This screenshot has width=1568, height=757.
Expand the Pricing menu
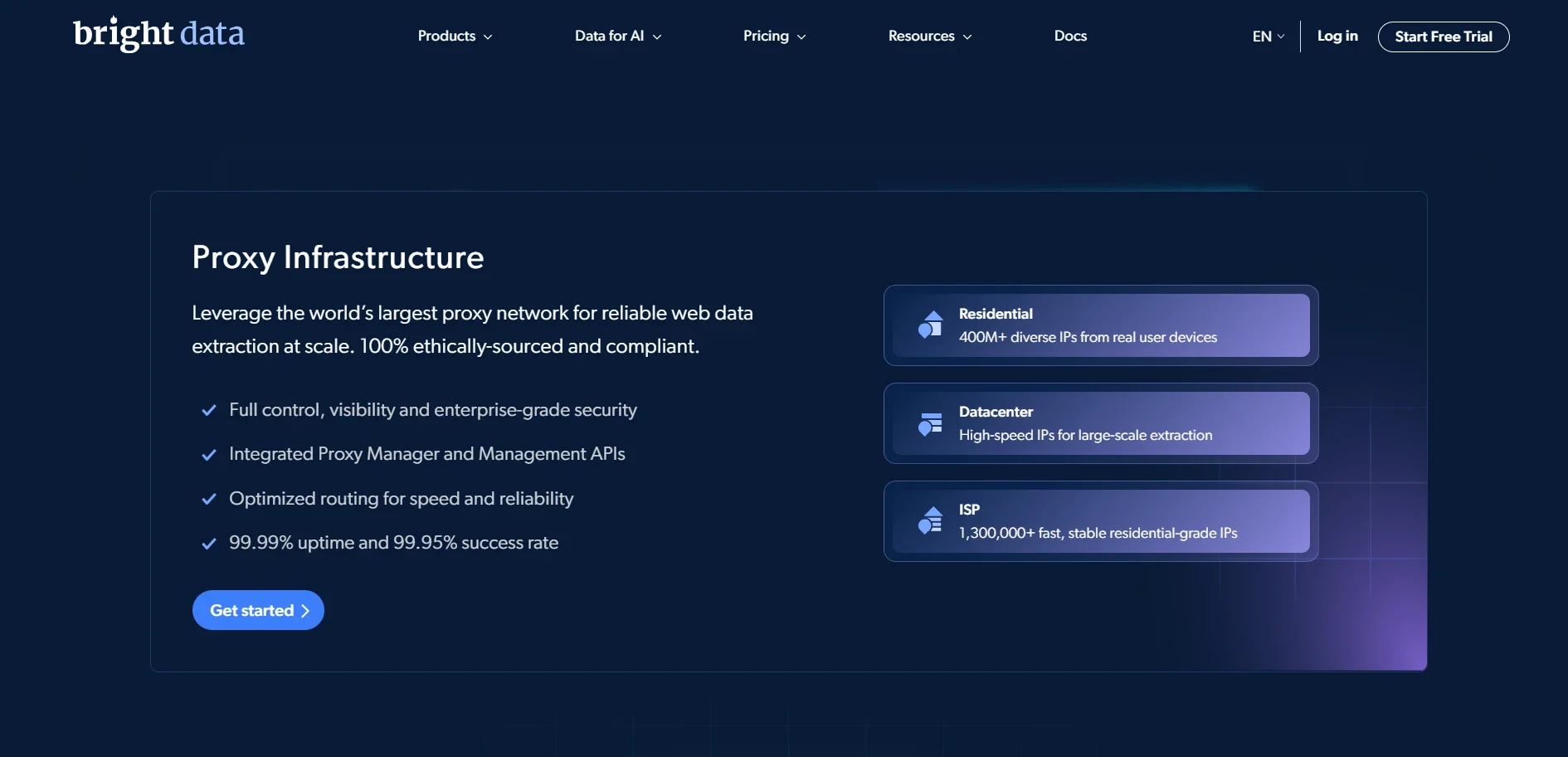pos(774,36)
